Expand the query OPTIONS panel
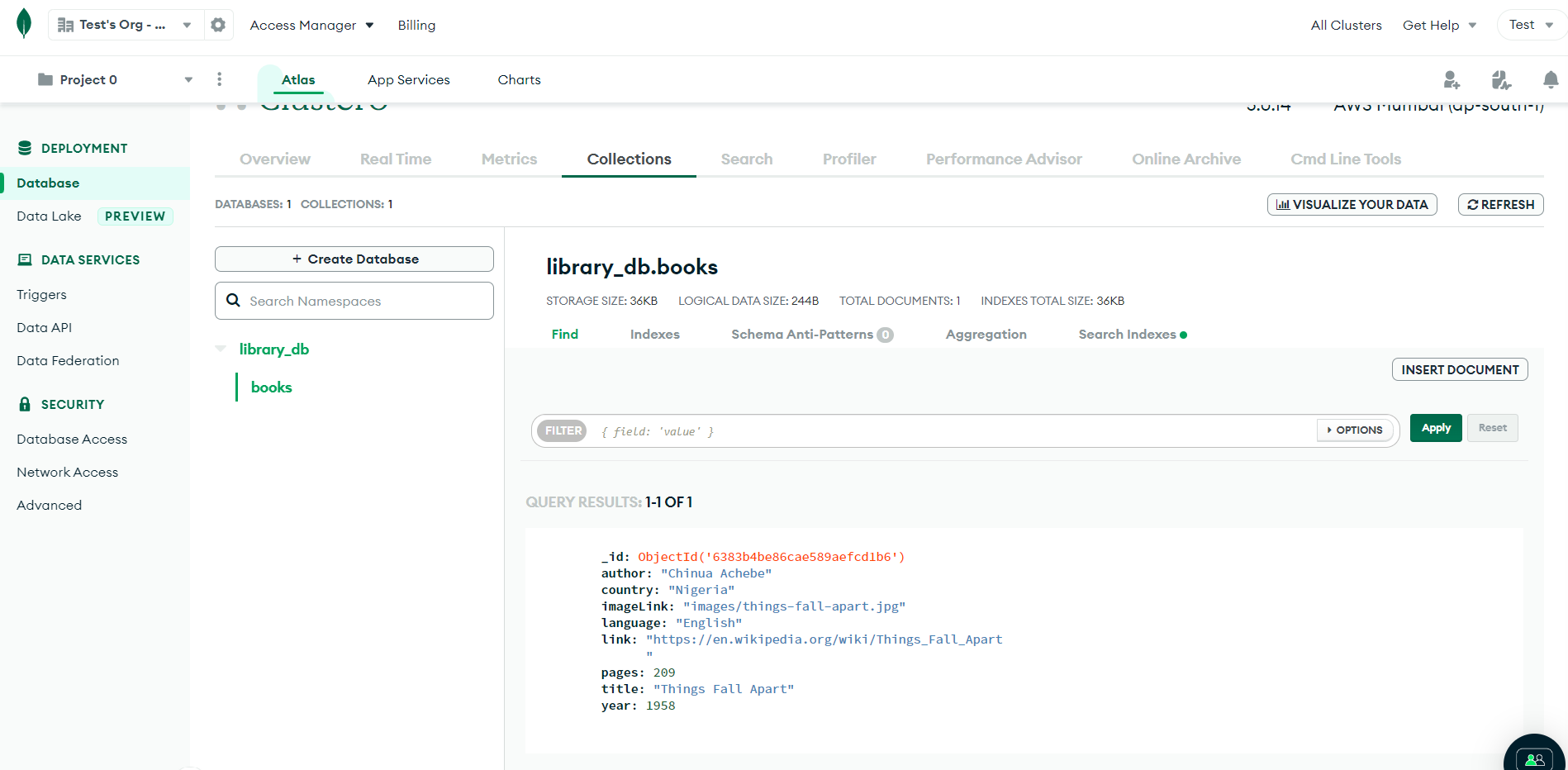The image size is (1568, 770). (x=1355, y=430)
